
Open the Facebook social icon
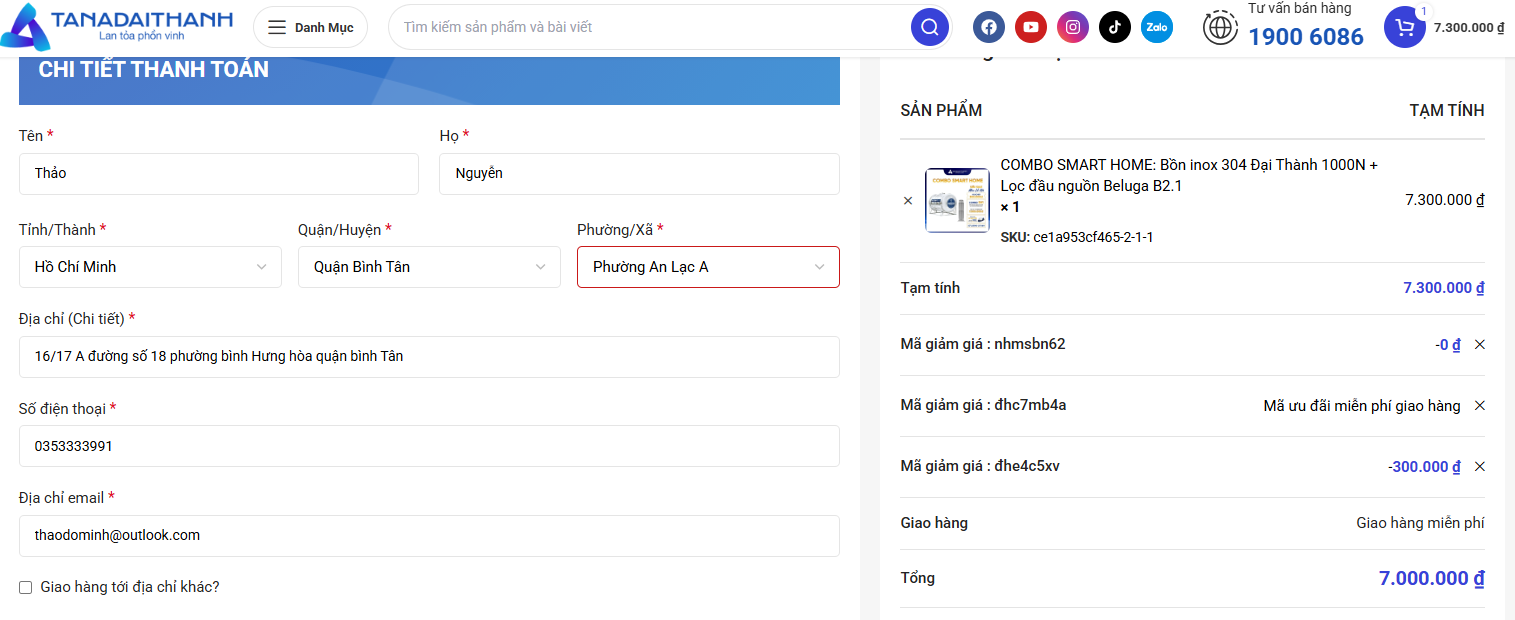pyautogui.click(x=989, y=27)
